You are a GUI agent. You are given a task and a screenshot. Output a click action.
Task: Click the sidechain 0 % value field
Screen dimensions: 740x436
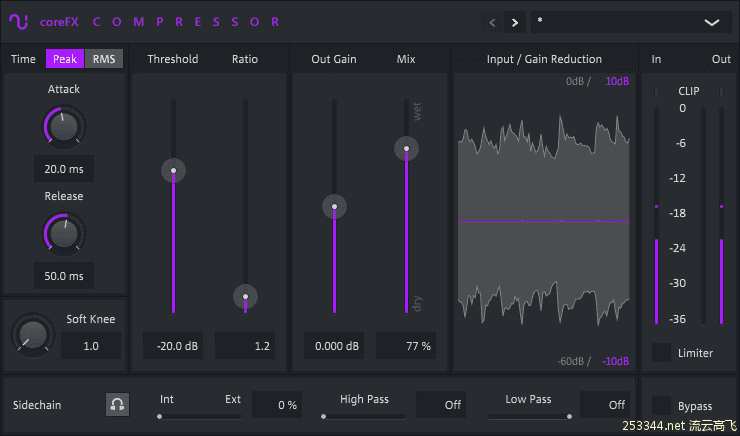coord(277,405)
